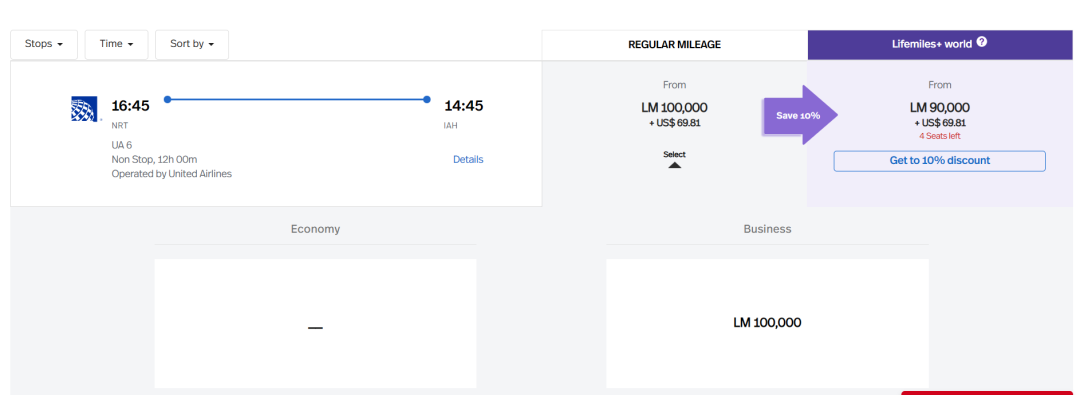Click the Save 10% purple arrow
Viewport: 1080px width, 395px height.
pyautogui.click(x=800, y=115)
